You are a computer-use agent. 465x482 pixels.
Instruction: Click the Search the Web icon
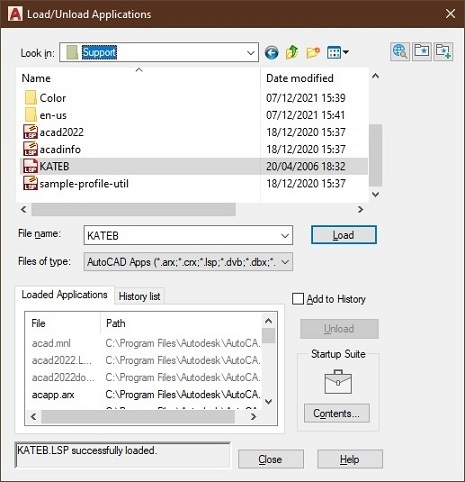[400, 52]
